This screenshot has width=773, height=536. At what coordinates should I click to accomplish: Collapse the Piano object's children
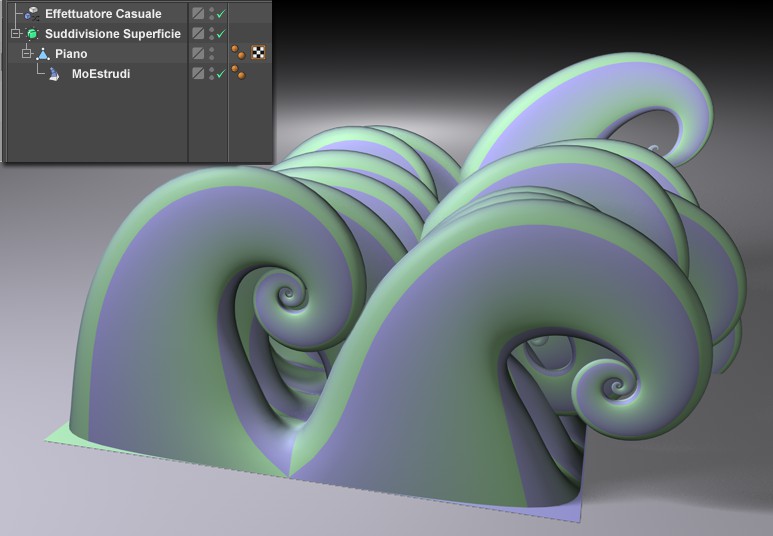[x=26, y=53]
